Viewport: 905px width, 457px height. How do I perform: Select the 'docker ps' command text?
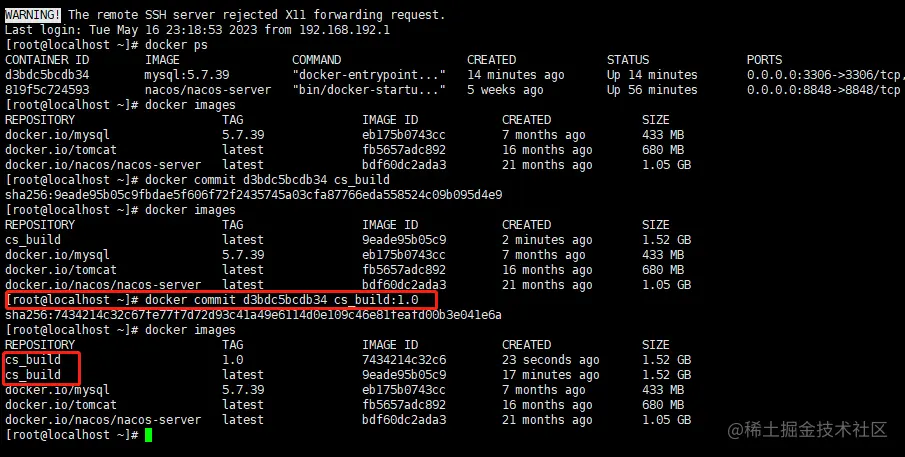[x=176, y=45]
